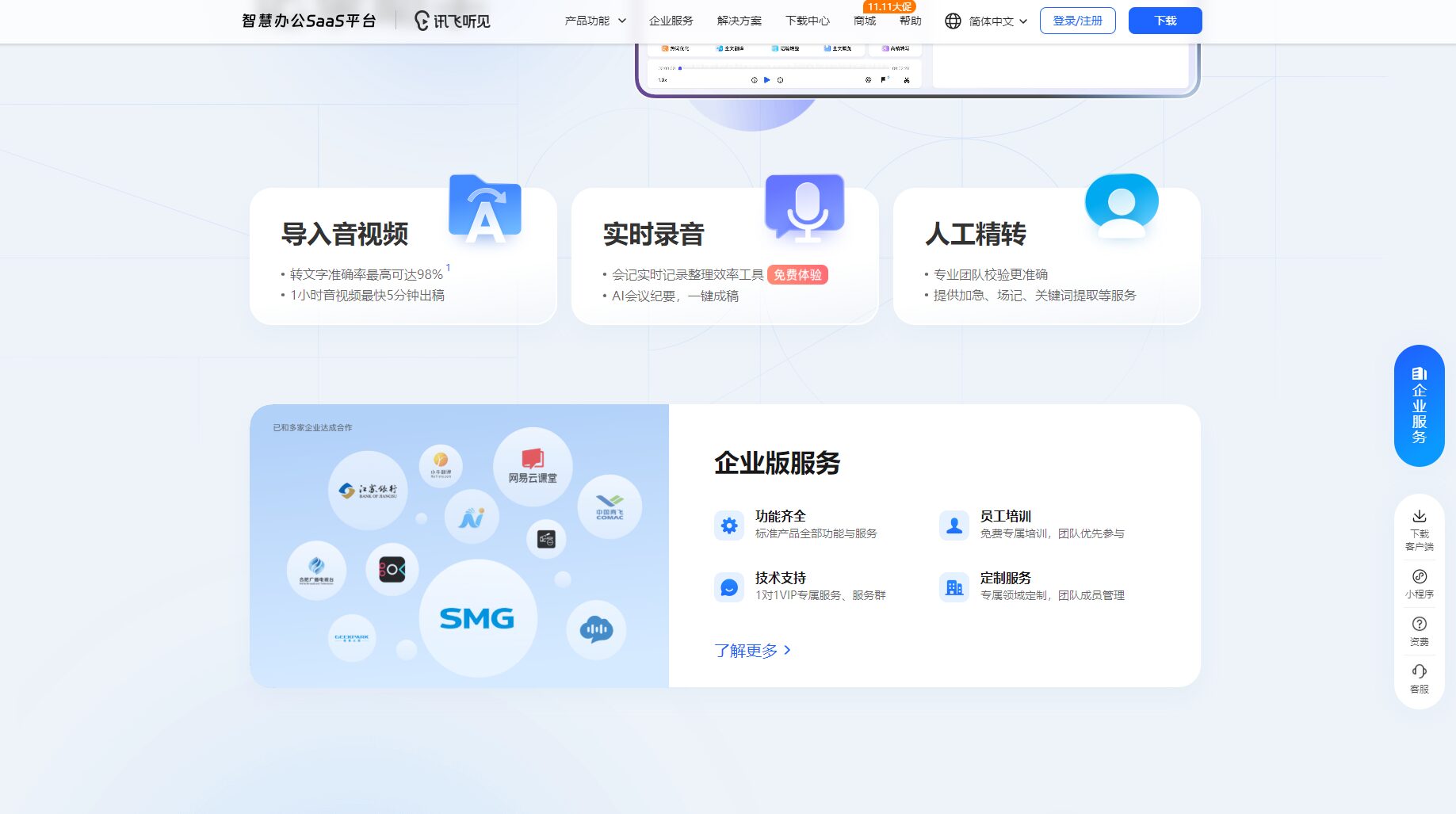Click the gear icon beside 功能齐全
Image resolution: width=1456 pixels, height=814 pixels.
tap(728, 525)
